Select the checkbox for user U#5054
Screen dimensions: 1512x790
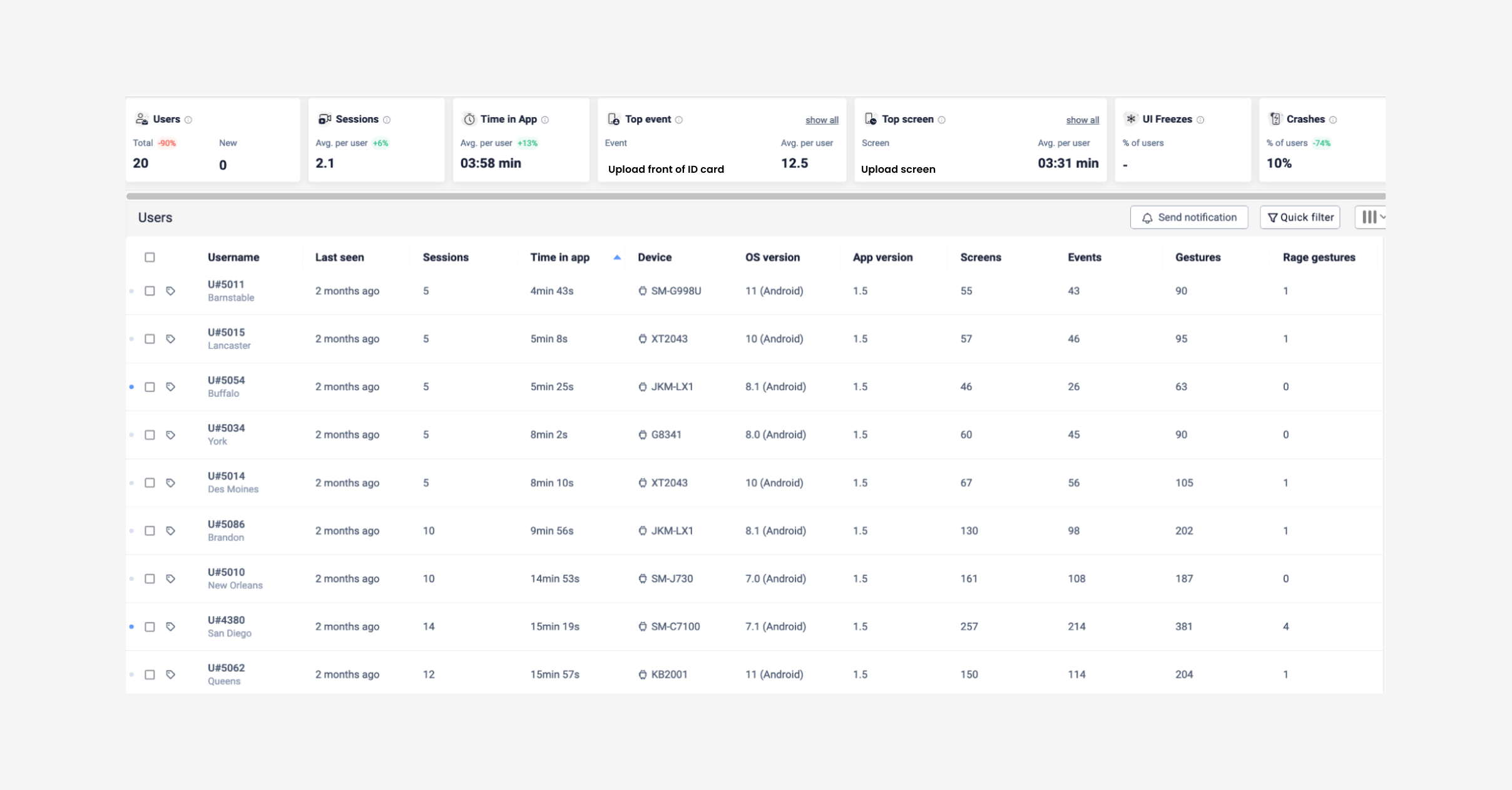[x=150, y=386]
